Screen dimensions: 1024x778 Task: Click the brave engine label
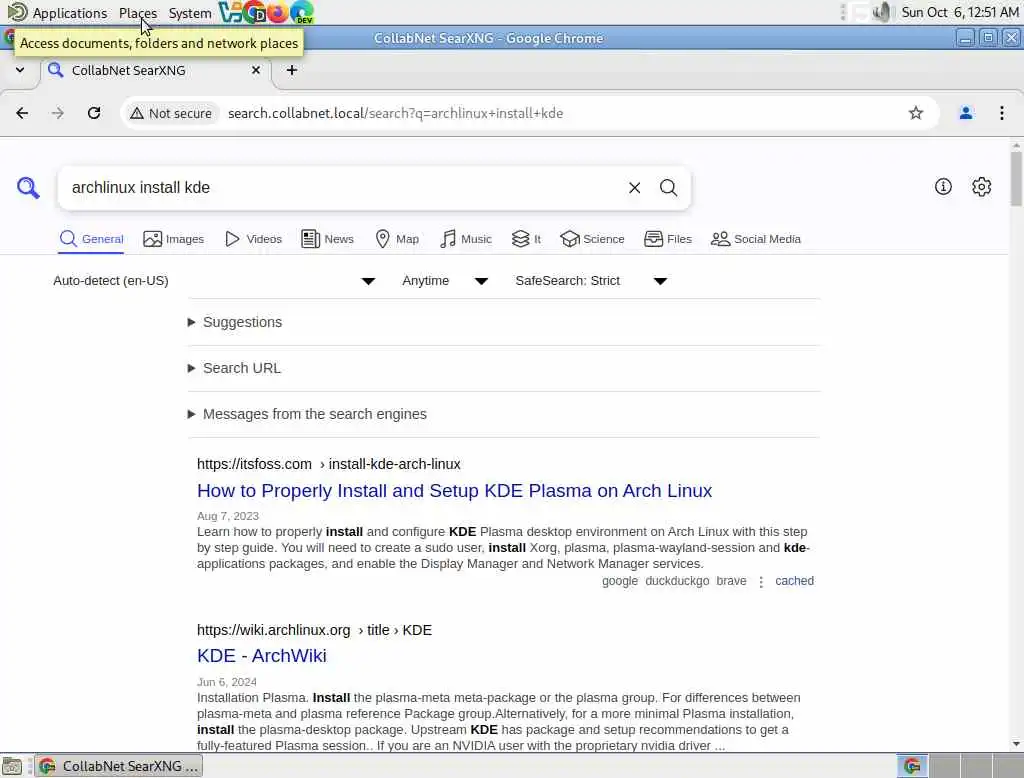[731, 581]
